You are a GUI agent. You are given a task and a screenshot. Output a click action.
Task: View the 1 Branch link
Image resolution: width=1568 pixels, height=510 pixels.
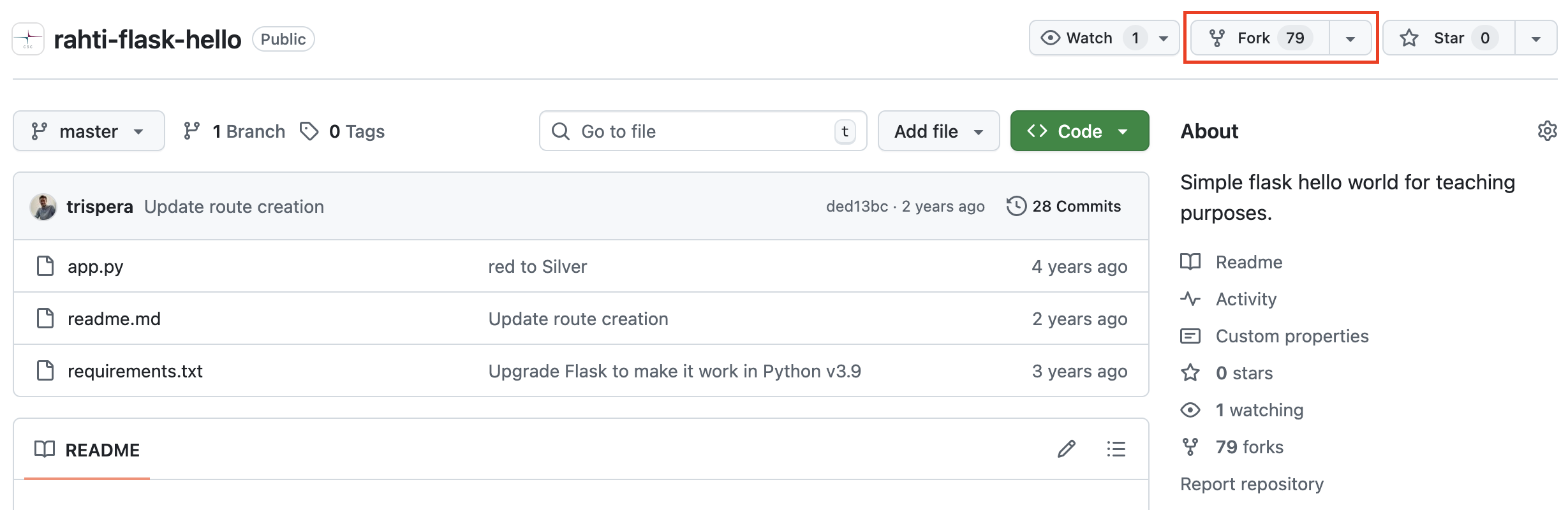tap(234, 131)
